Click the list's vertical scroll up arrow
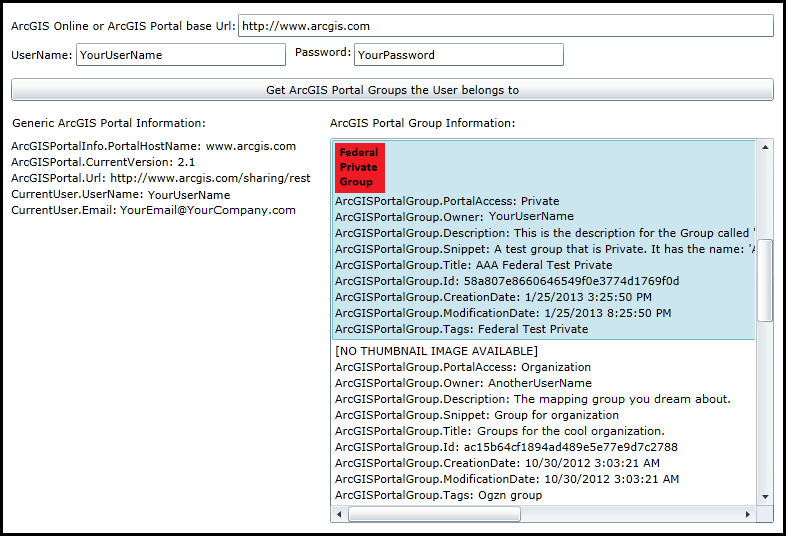Image resolution: width=786 pixels, height=536 pixels. tap(765, 147)
